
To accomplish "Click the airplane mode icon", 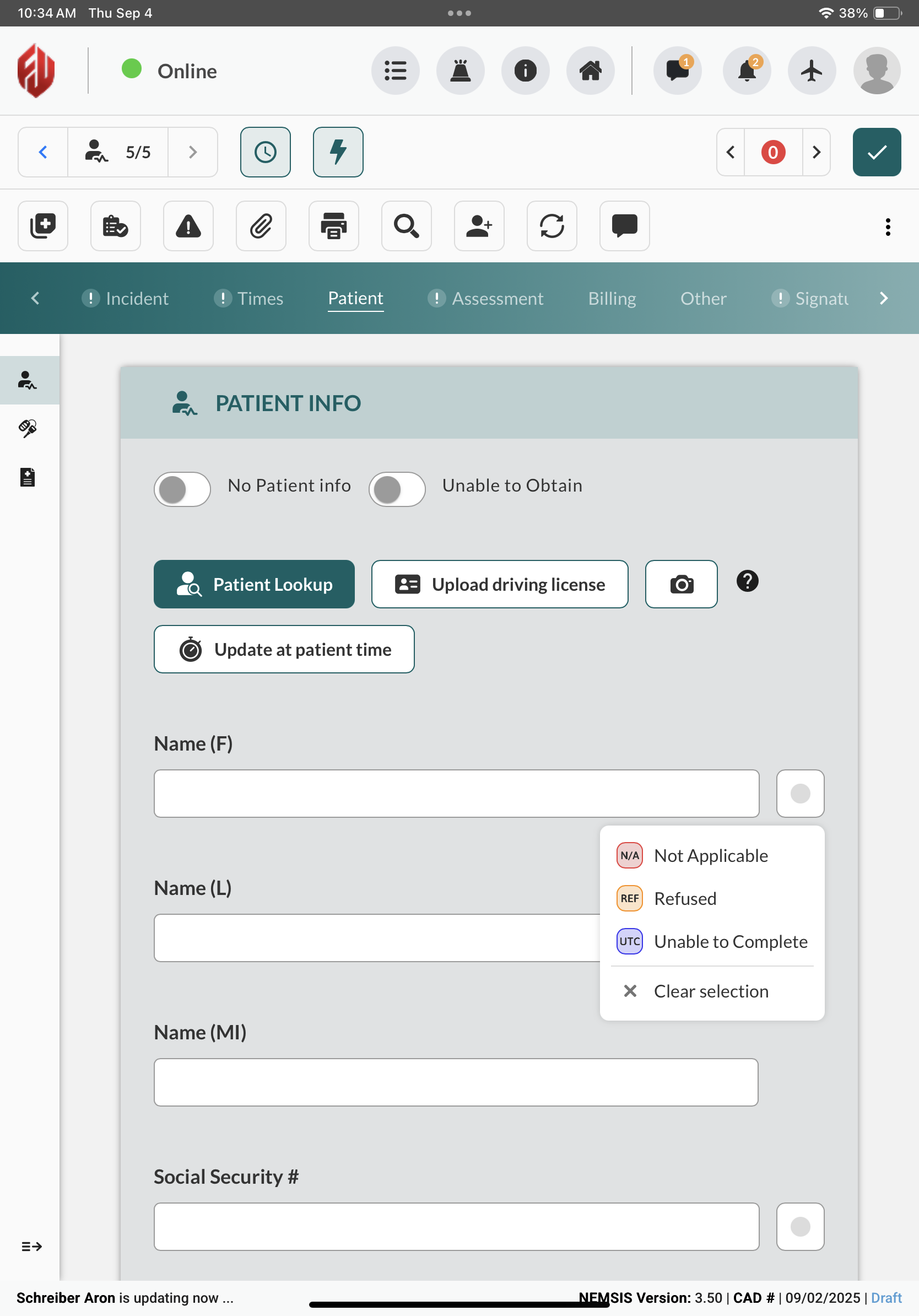I will pyautogui.click(x=811, y=71).
